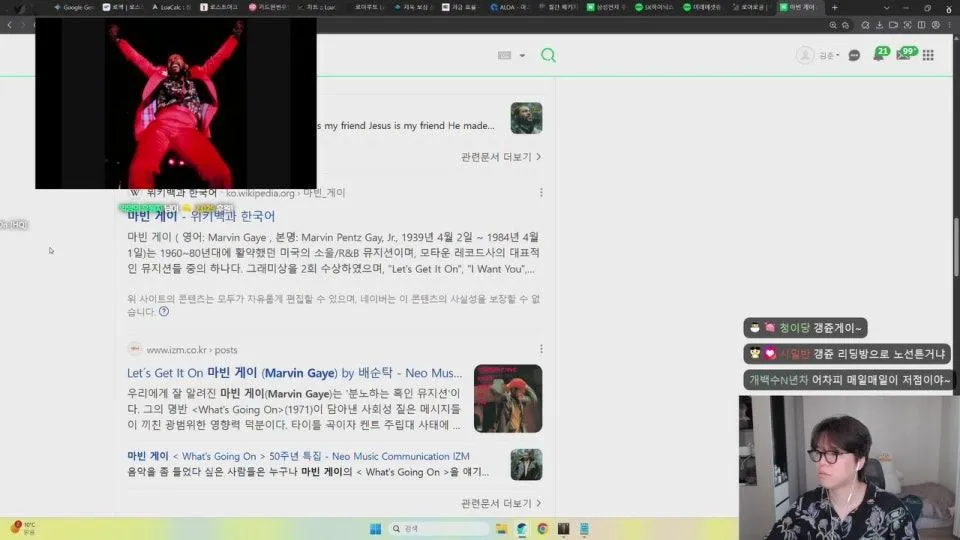Click the help question mark after content disclaimer
The image size is (960, 540).
[x=164, y=312]
